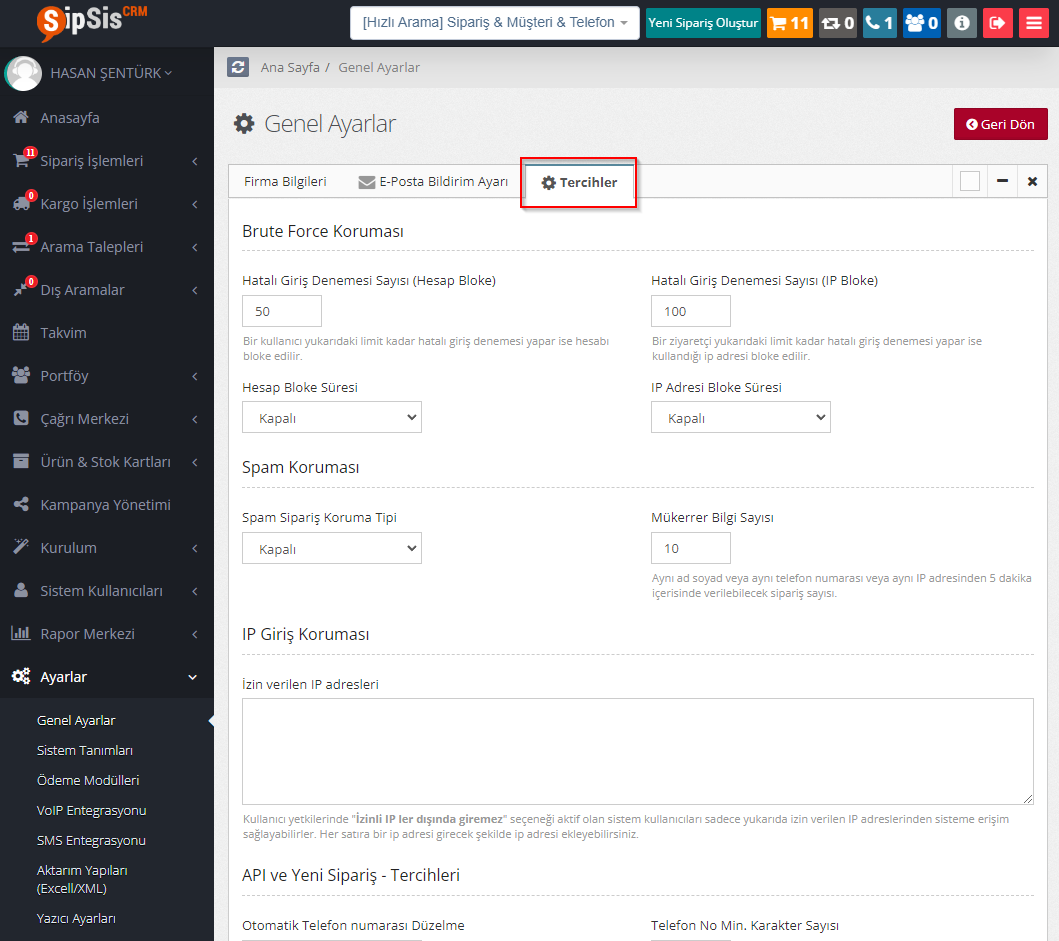Switch to the Firma Bilgileri tab
The image size is (1059, 941).
(x=285, y=182)
